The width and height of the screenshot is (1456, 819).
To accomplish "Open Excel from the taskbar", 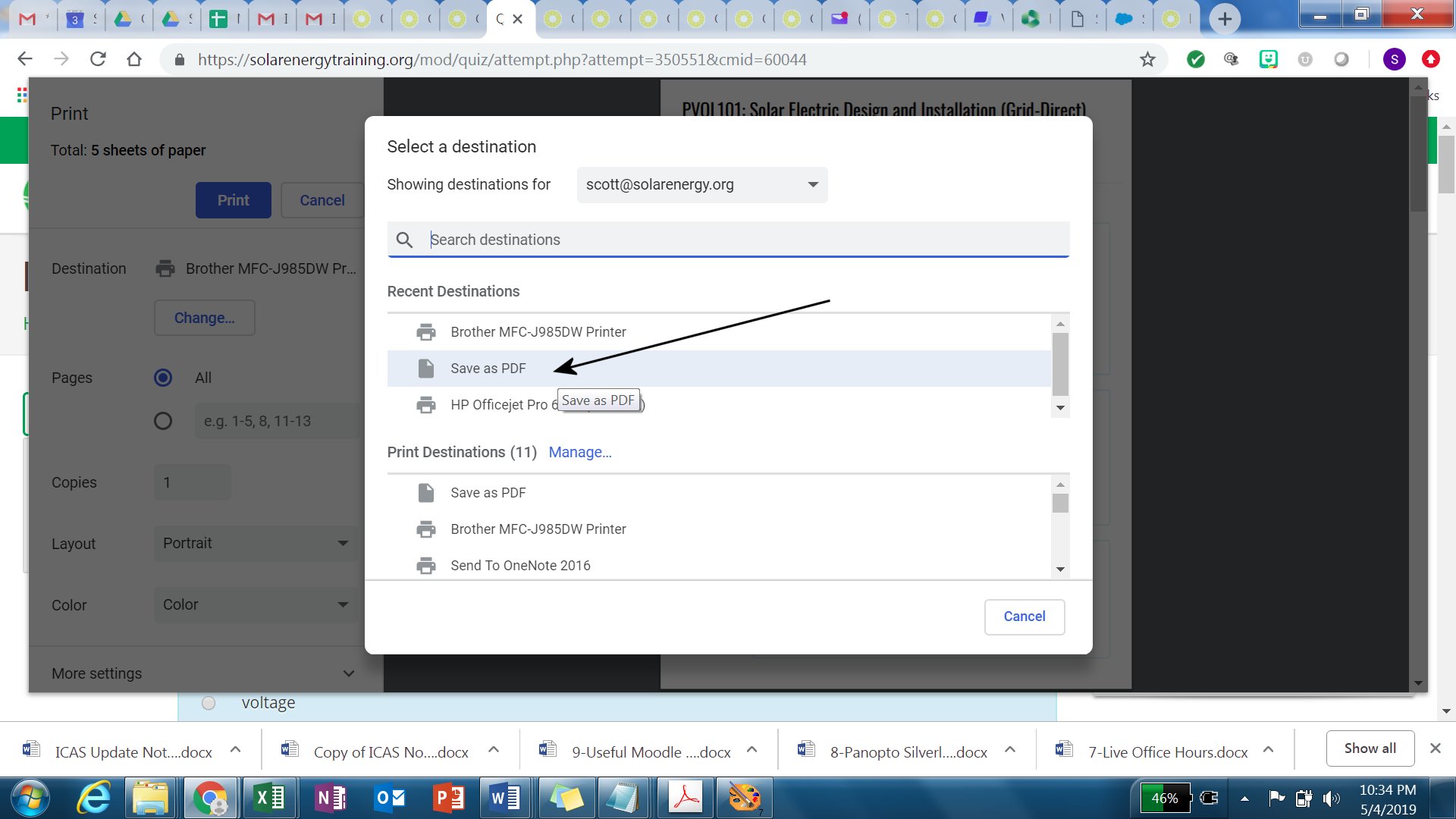I will click(269, 797).
